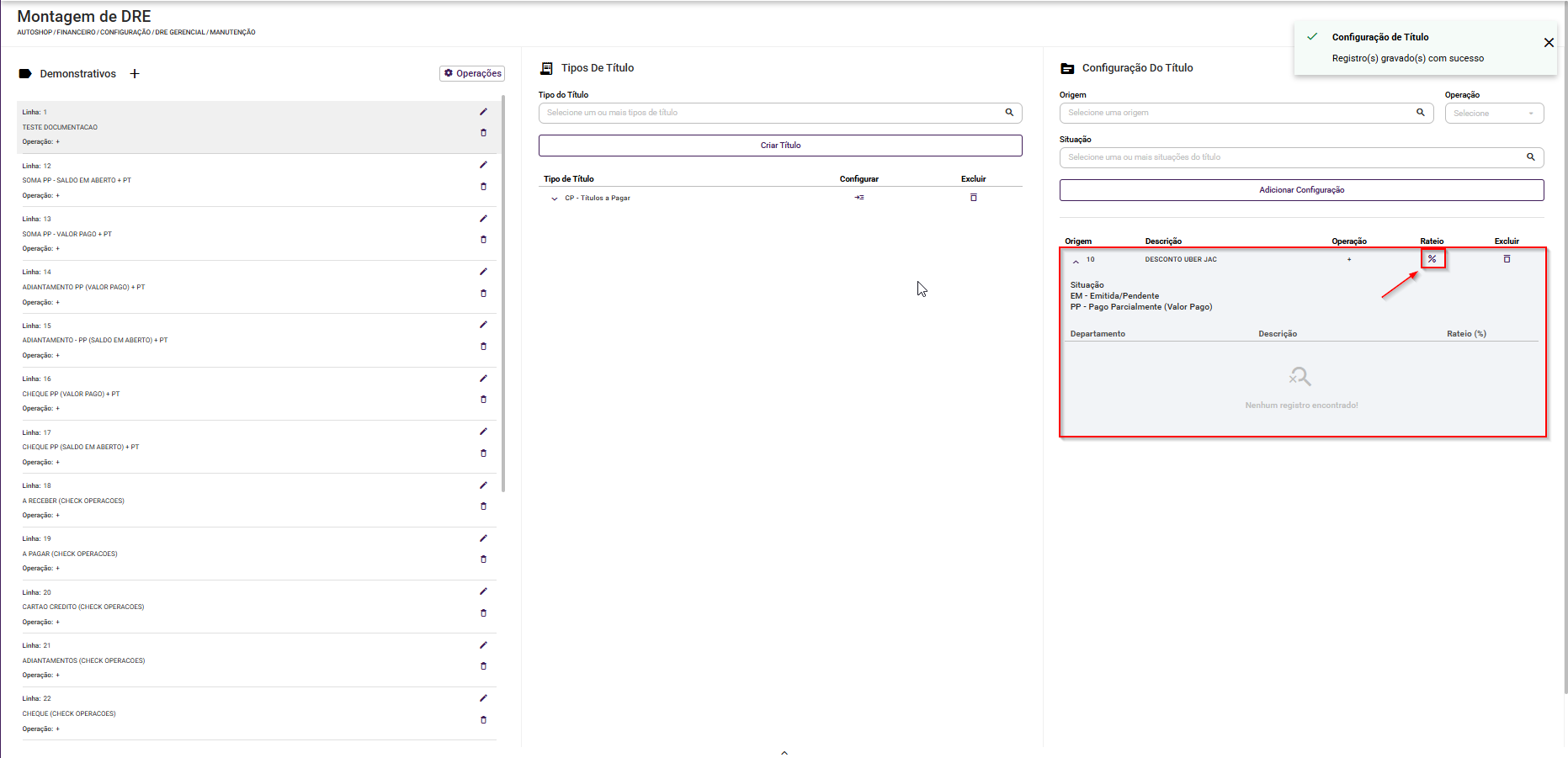
Task: Click the search icon in Tipo do Título field
Action: point(1009,113)
